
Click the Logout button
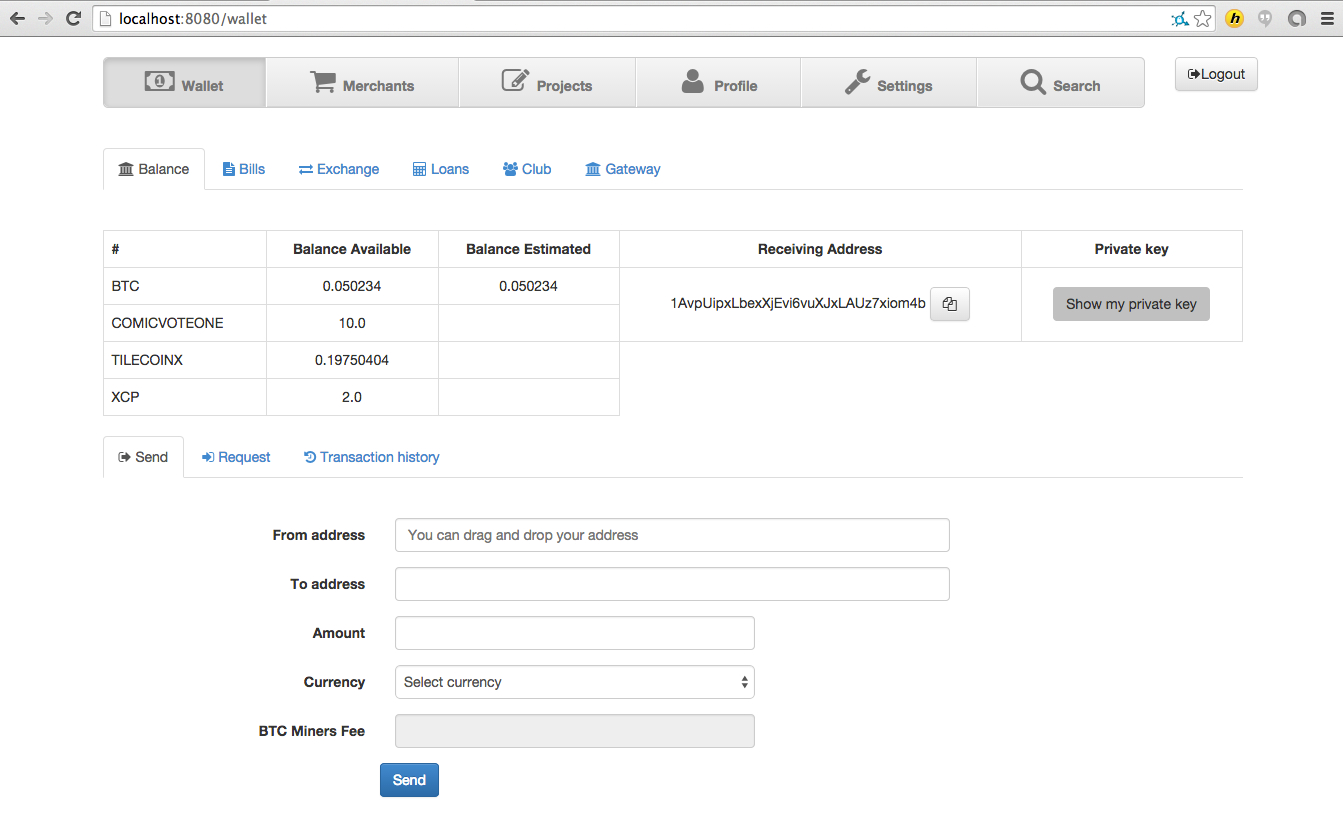1216,74
